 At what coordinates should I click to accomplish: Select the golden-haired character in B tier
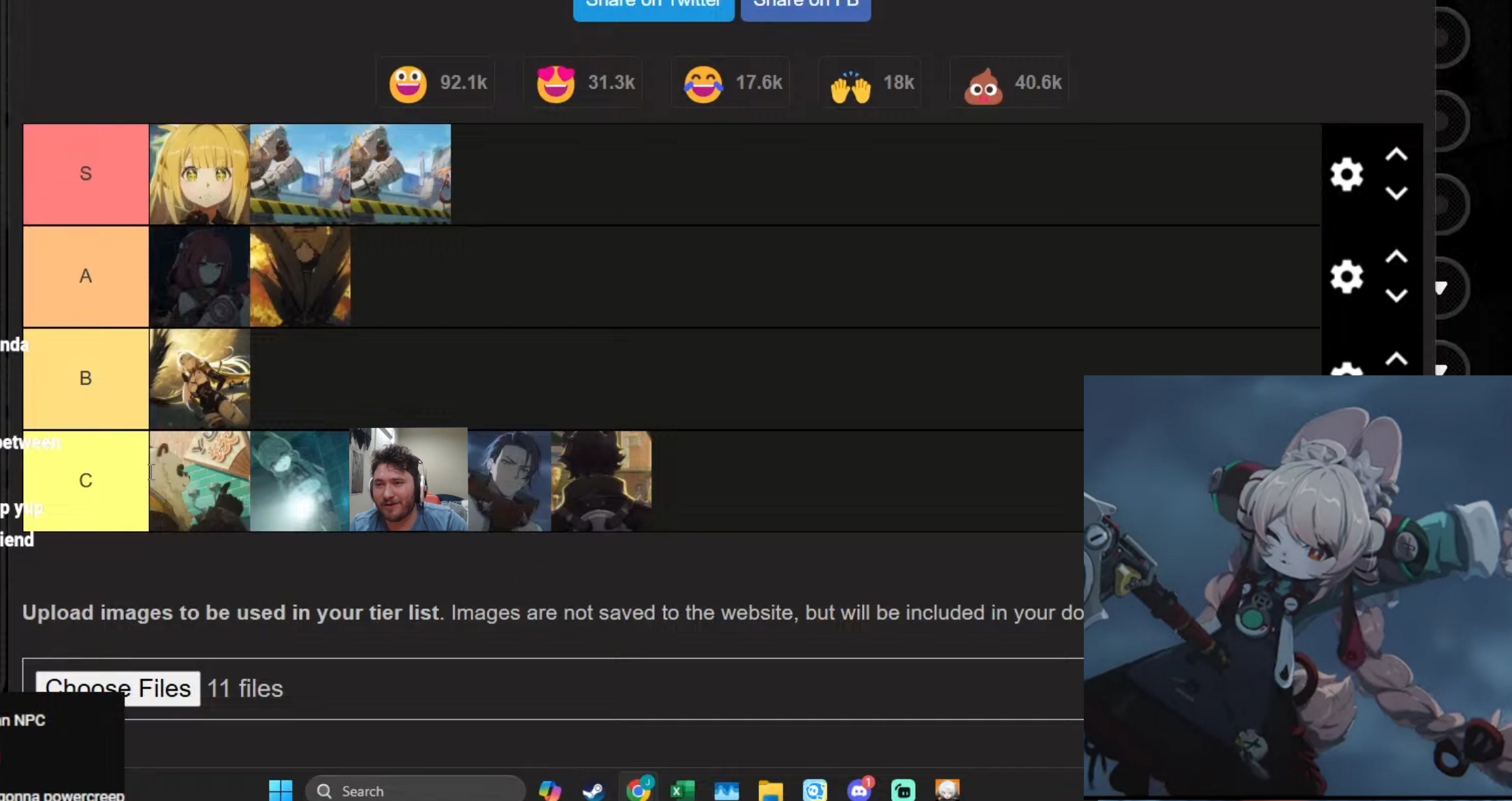click(199, 378)
